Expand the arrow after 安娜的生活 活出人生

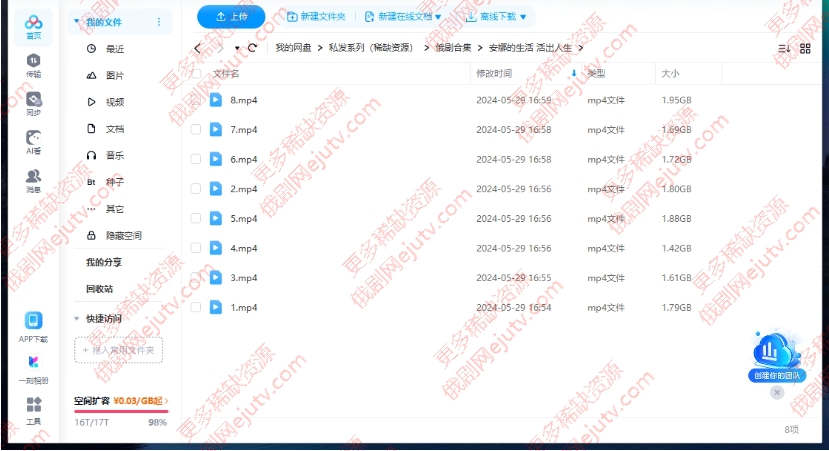coord(581,48)
